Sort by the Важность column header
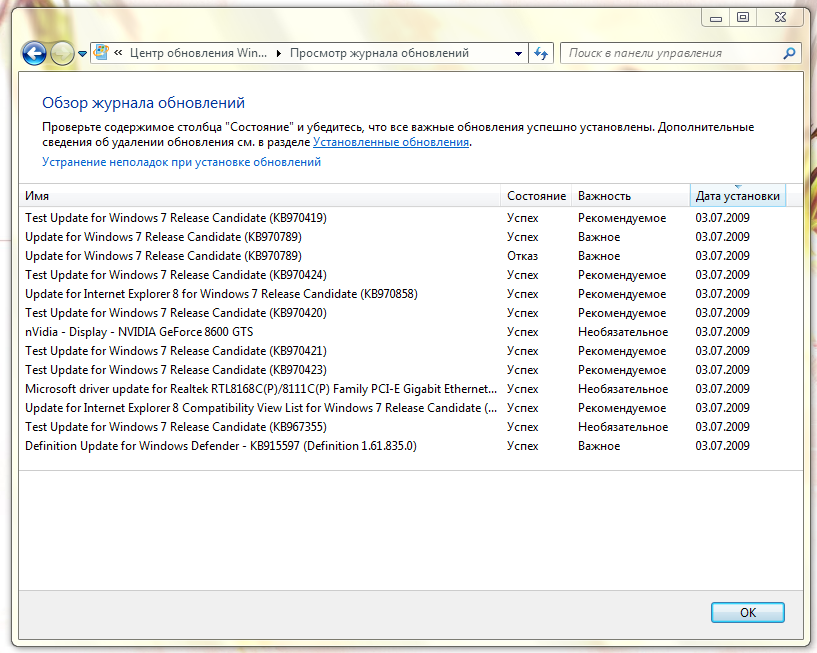 pos(630,196)
